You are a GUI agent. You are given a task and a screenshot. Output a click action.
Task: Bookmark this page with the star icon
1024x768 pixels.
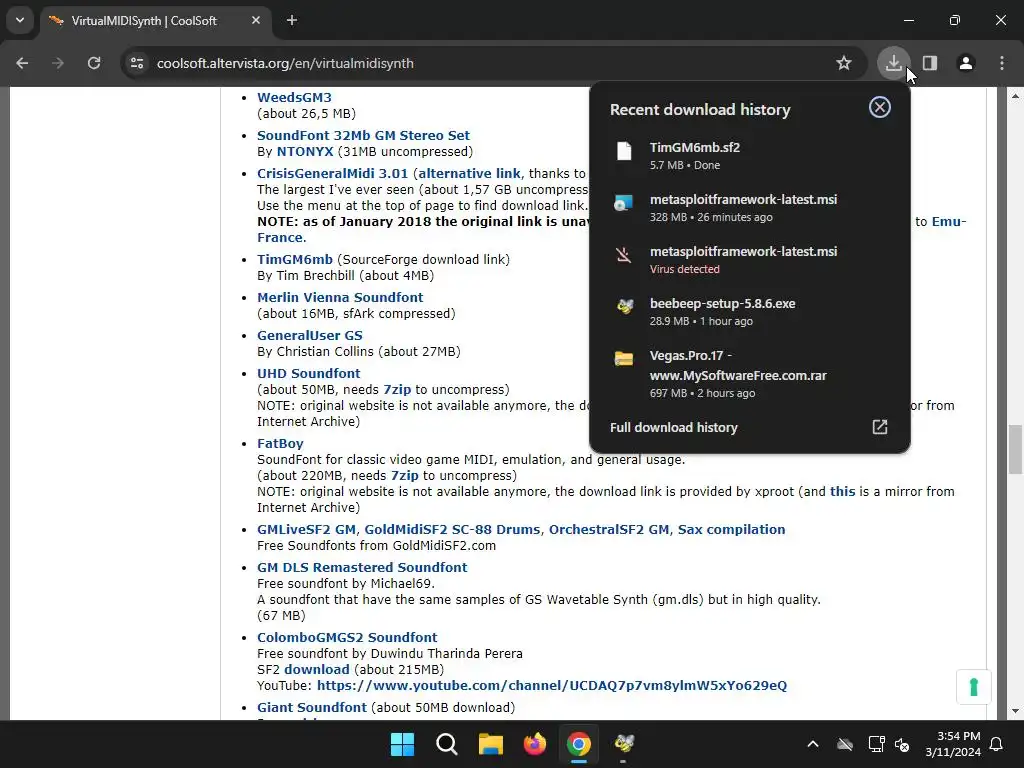tap(844, 63)
